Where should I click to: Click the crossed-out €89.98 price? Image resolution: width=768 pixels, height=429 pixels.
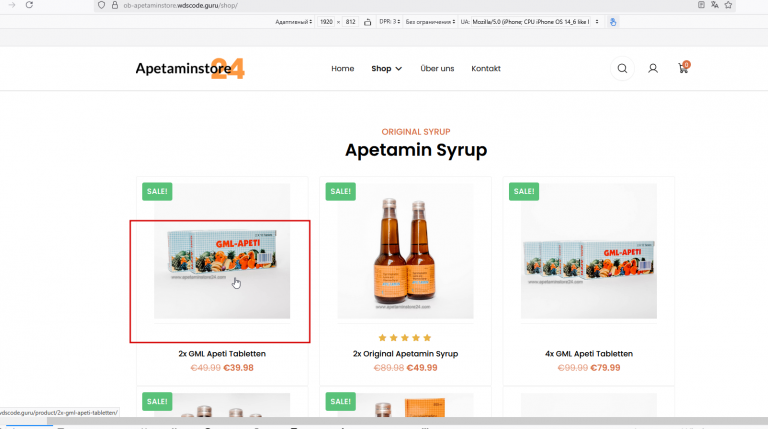pos(389,368)
